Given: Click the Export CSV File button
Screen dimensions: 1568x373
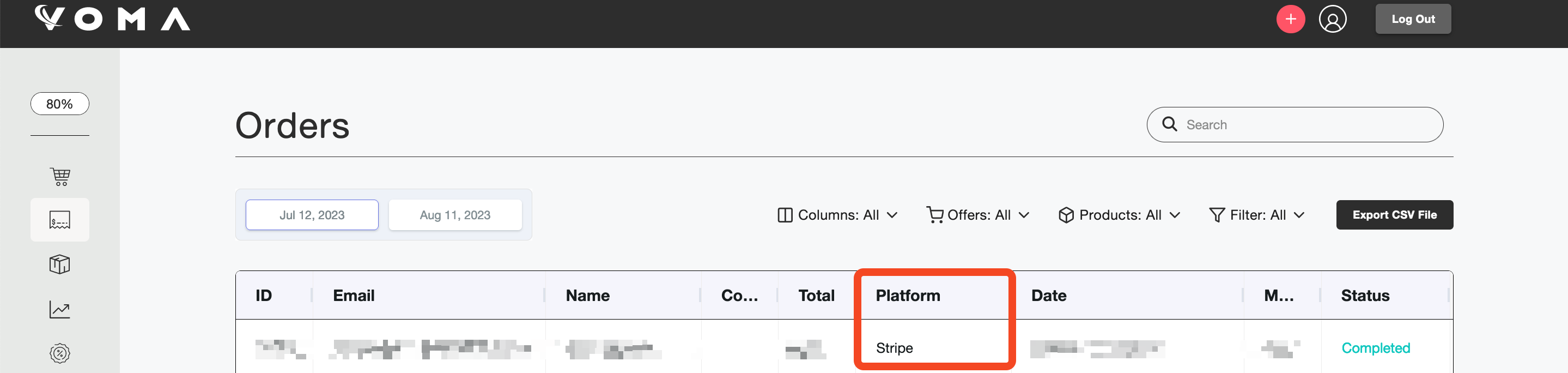Looking at the screenshot, I should click(x=1394, y=215).
